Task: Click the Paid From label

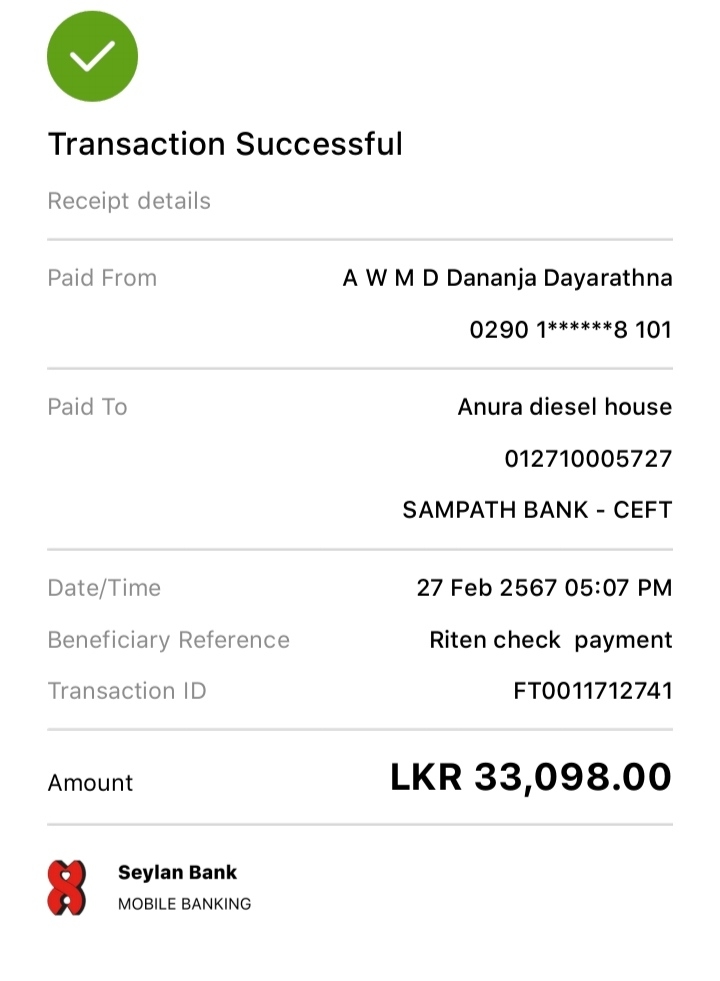Action: 102,278
